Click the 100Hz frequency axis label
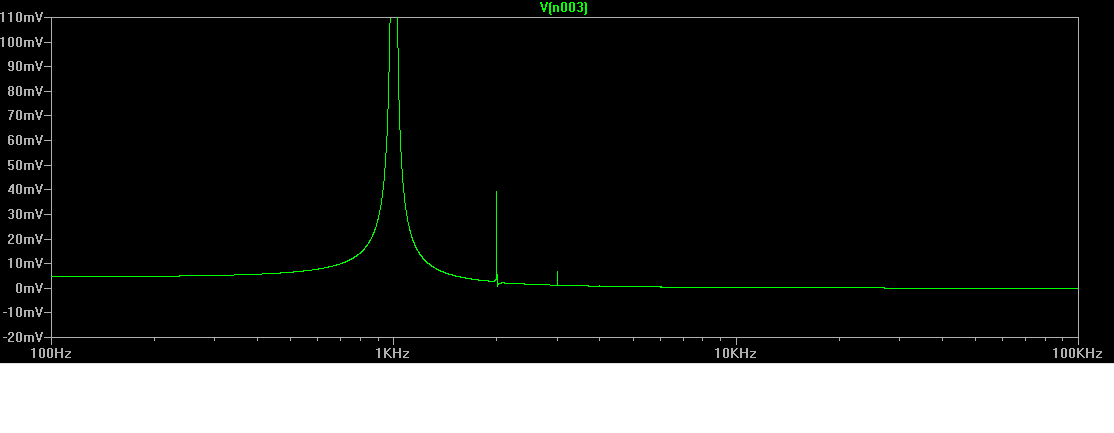 51,353
